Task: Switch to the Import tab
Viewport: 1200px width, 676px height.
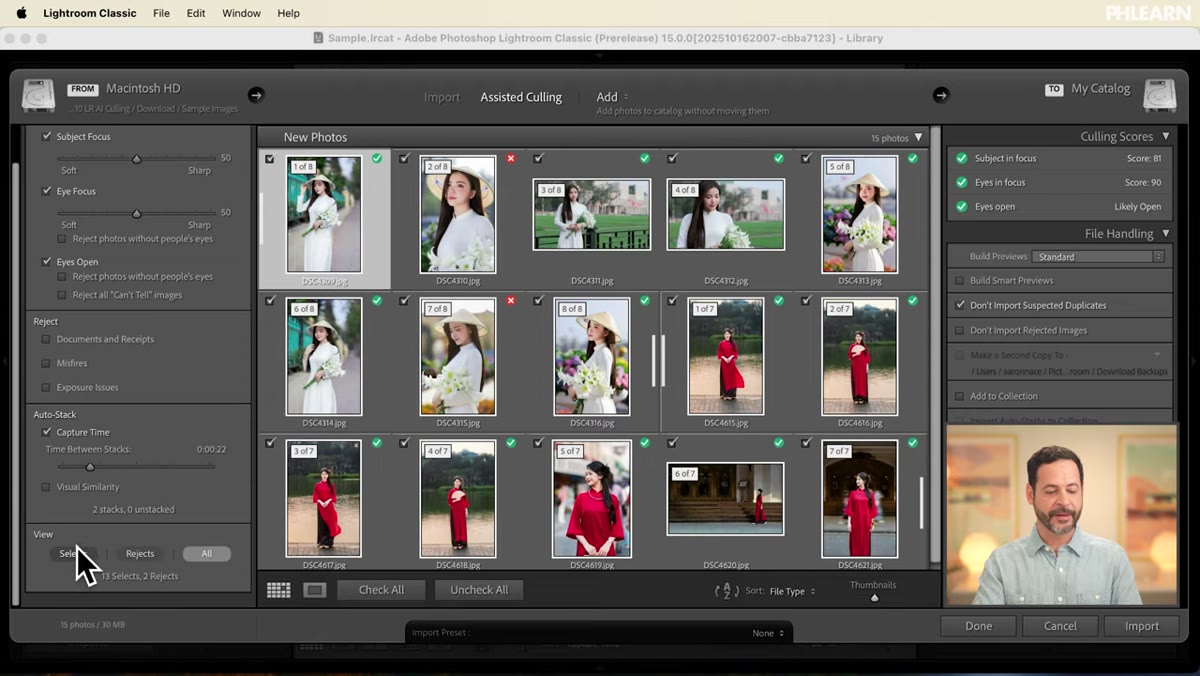Action: click(x=442, y=97)
